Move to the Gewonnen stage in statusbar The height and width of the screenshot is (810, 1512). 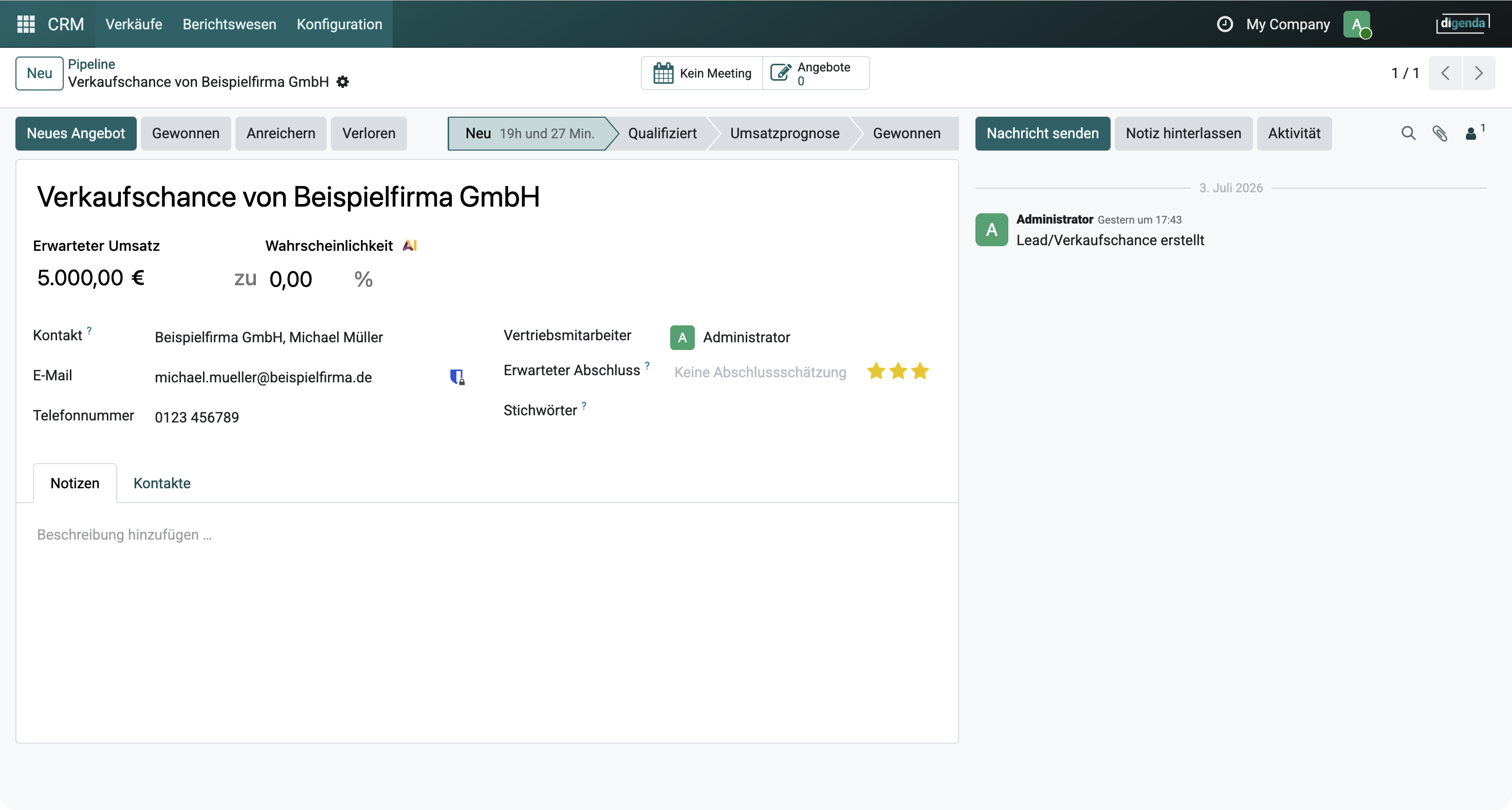(906, 133)
